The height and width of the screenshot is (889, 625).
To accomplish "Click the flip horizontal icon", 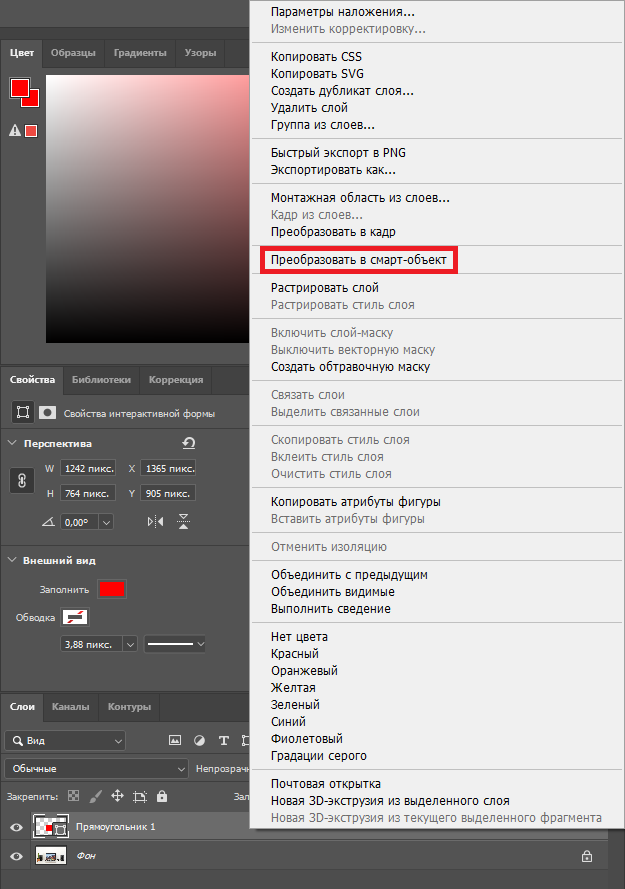I will pyautogui.click(x=155, y=522).
